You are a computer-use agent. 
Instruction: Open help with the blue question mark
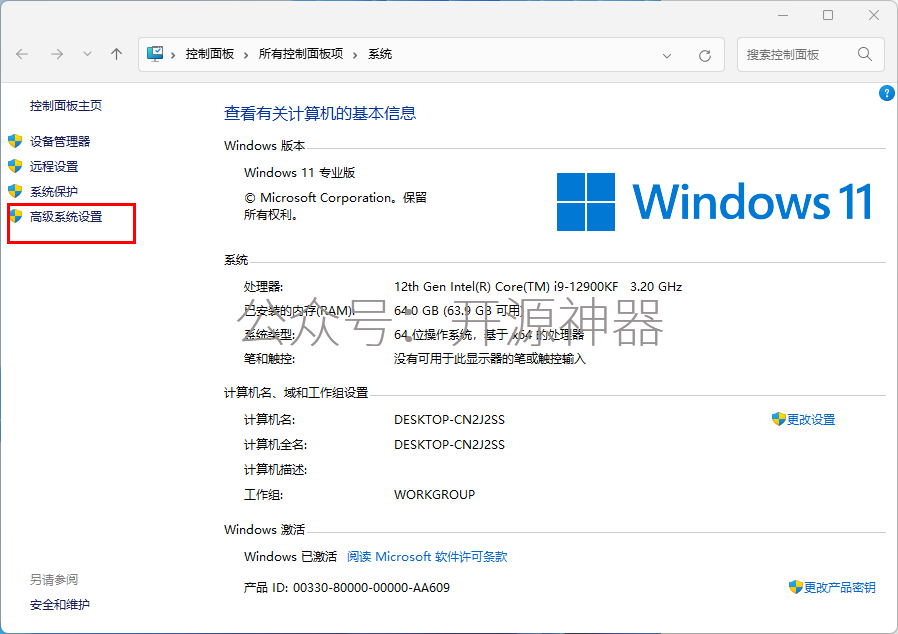[x=886, y=93]
